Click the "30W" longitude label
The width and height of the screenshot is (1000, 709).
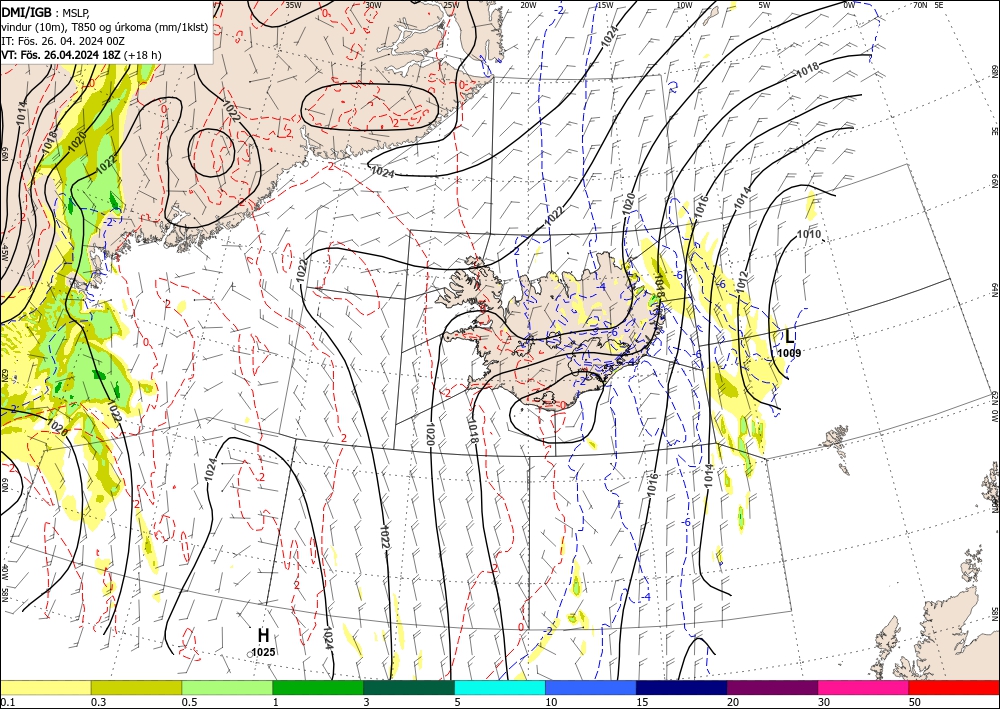click(373, 5)
